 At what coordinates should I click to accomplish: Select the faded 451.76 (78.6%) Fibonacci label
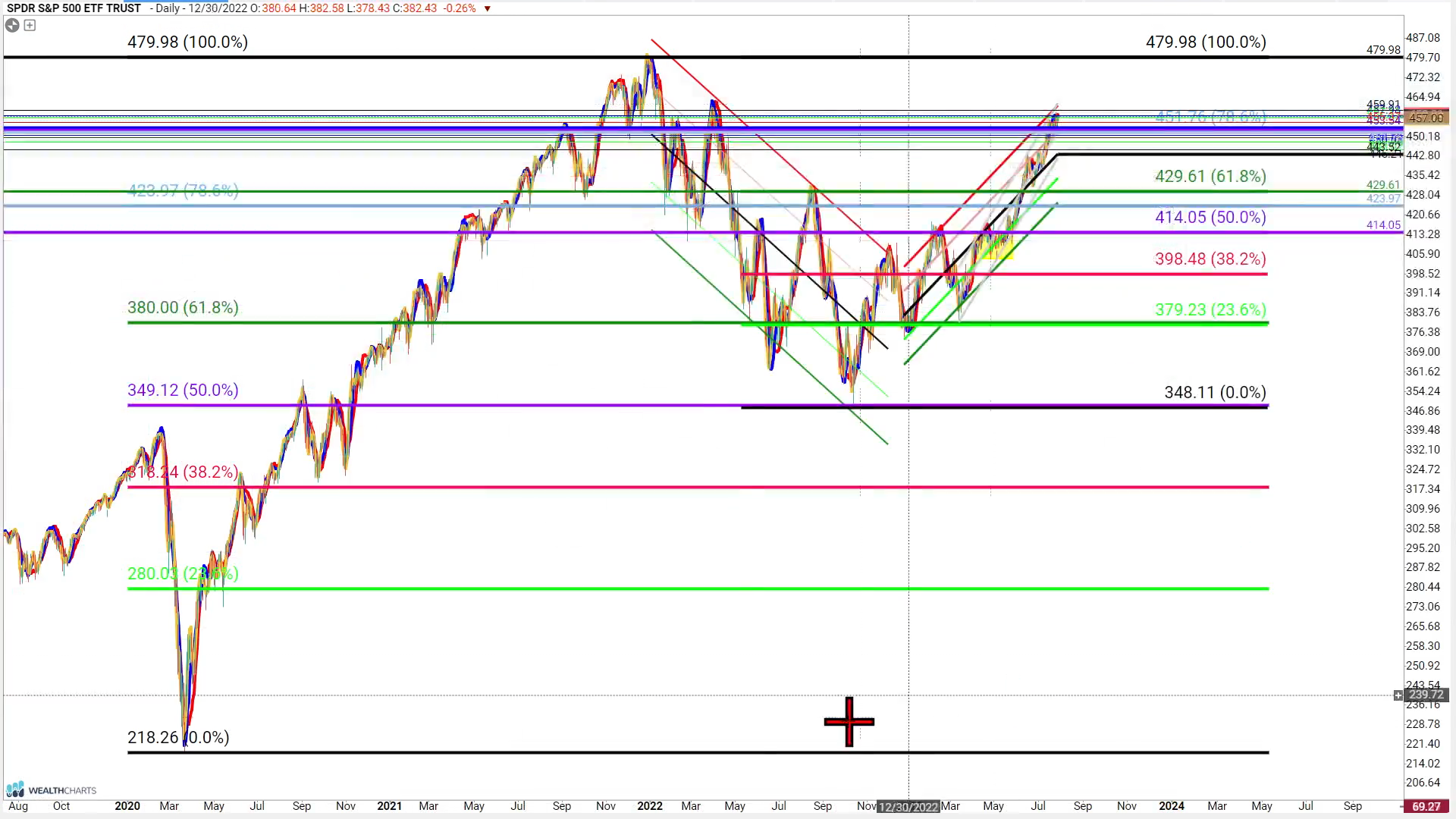[x=1210, y=117]
